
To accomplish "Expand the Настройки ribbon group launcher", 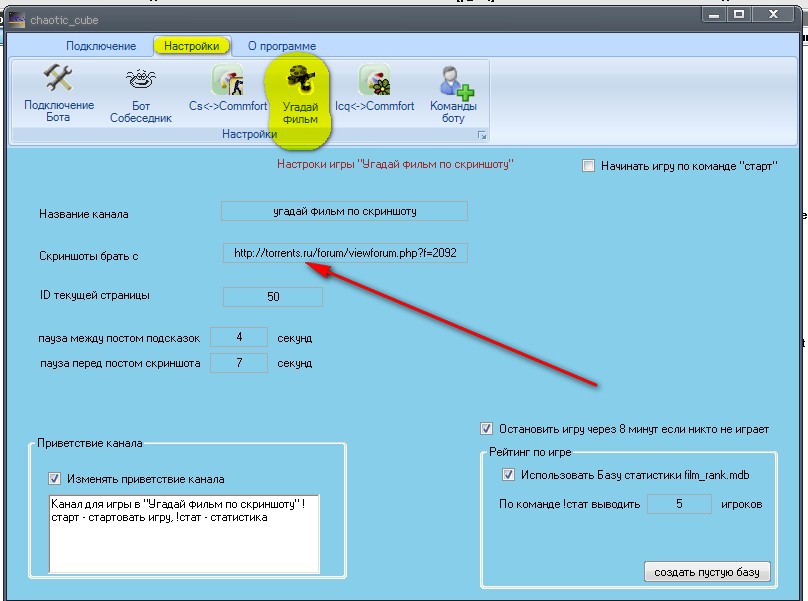I will click(x=481, y=135).
